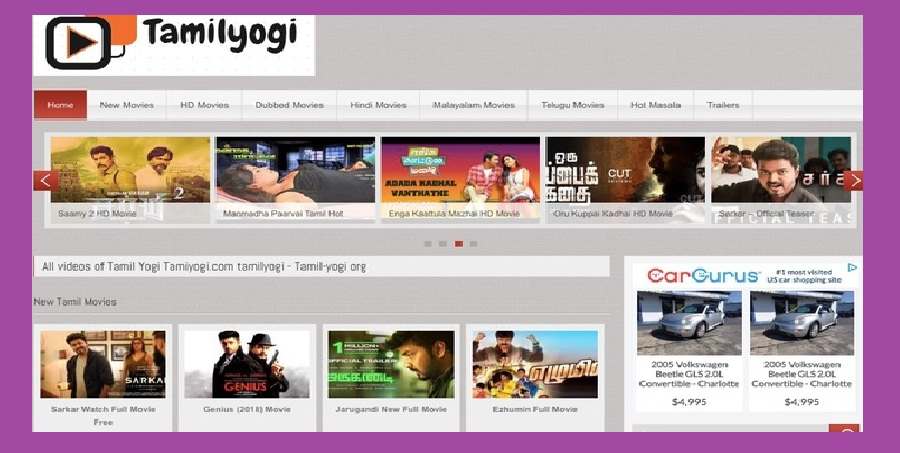Open Ezhumin Full Movie link
Screen dimensions: 900x453
(x=535, y=409)
